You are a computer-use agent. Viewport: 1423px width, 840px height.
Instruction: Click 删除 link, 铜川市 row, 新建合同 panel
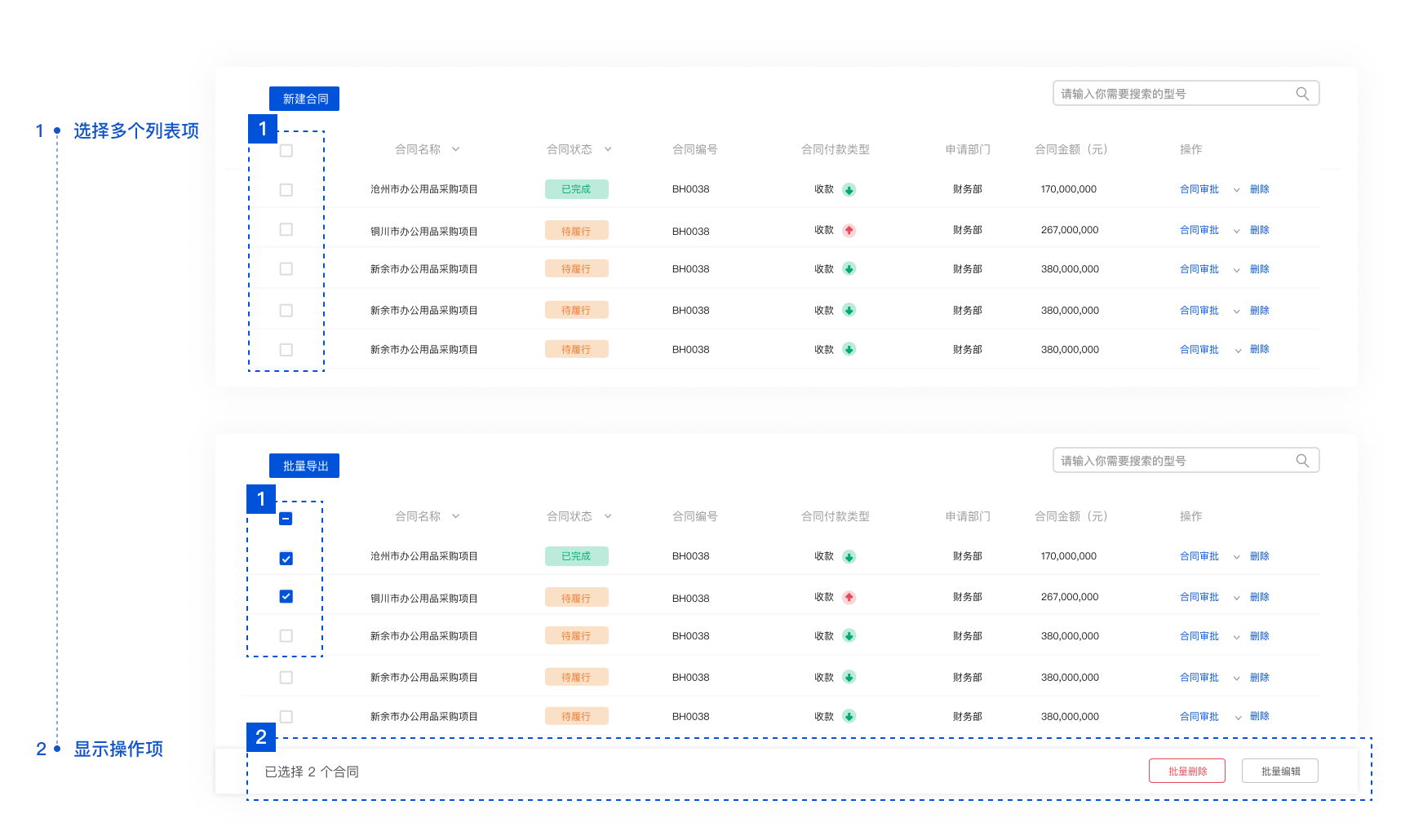1260,230
